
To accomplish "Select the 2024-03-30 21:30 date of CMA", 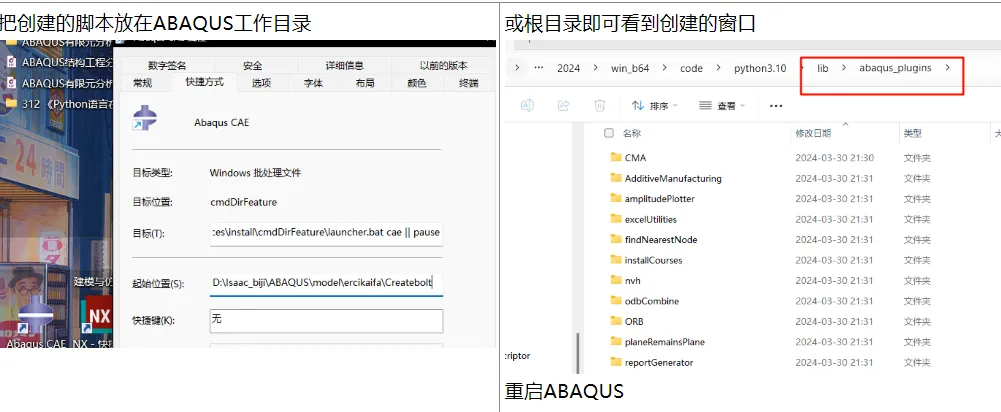I will (834, 158).
